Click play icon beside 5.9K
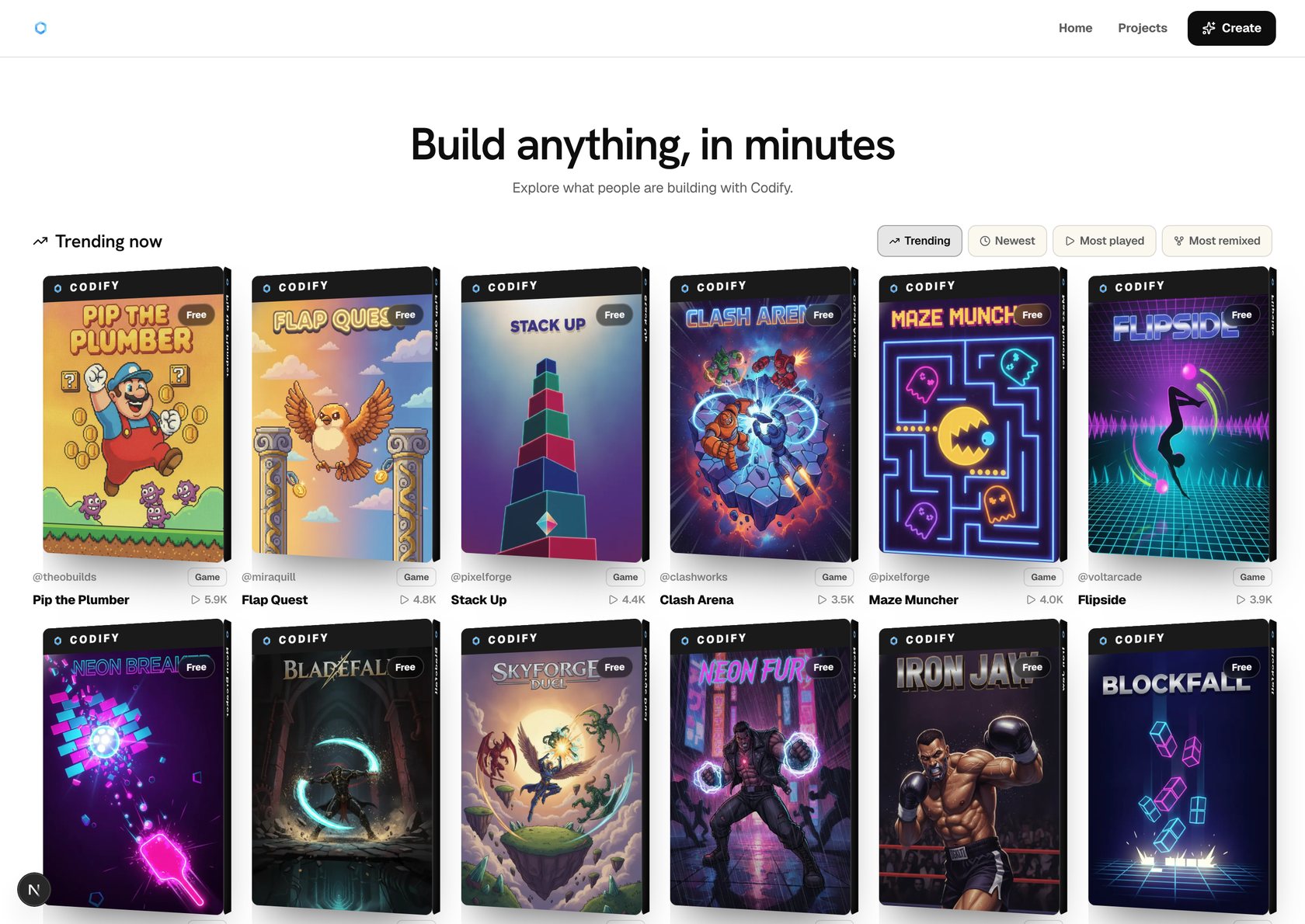This screenshot has width=1305, height=924. point(196,599)
